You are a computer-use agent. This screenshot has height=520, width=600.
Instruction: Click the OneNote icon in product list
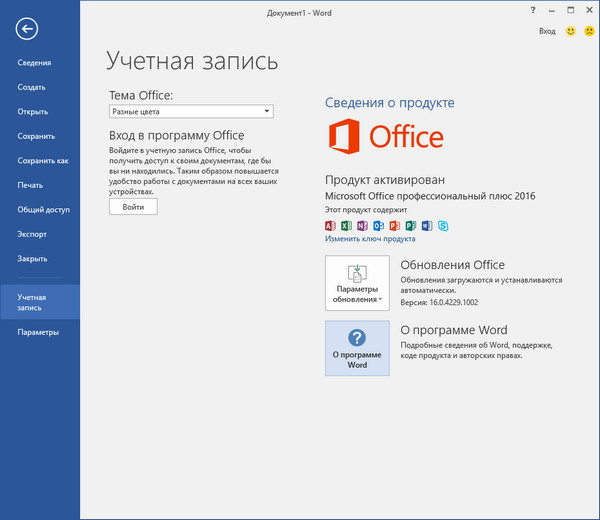[362, 226]
